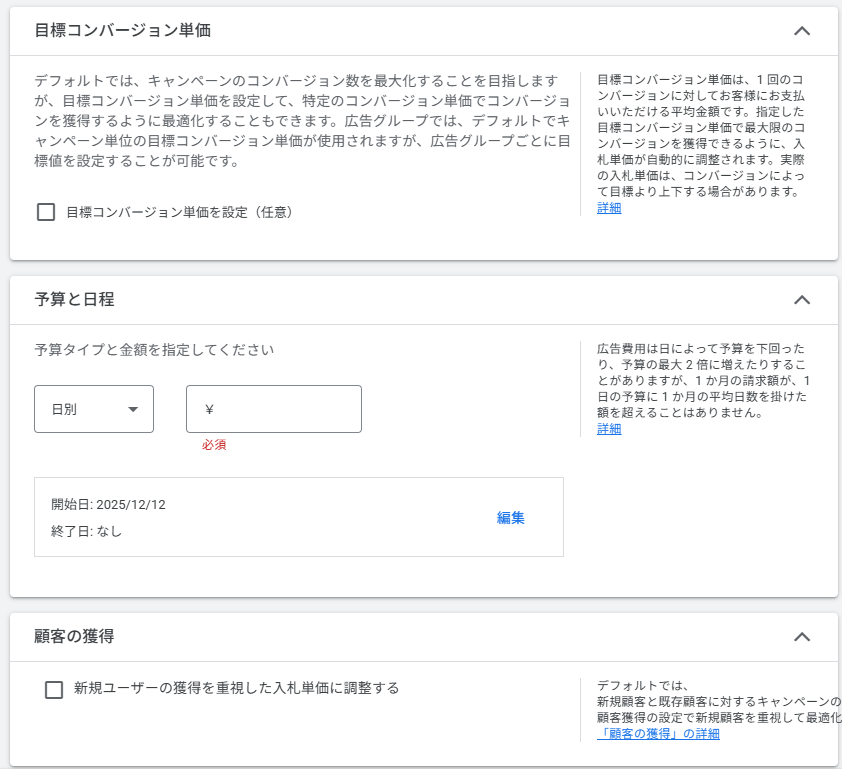The height and width of the screenshot is (771, 842).
Task: Open the 「顧客の獲得」の詳細 link
Action: click(x=658, y=734)
